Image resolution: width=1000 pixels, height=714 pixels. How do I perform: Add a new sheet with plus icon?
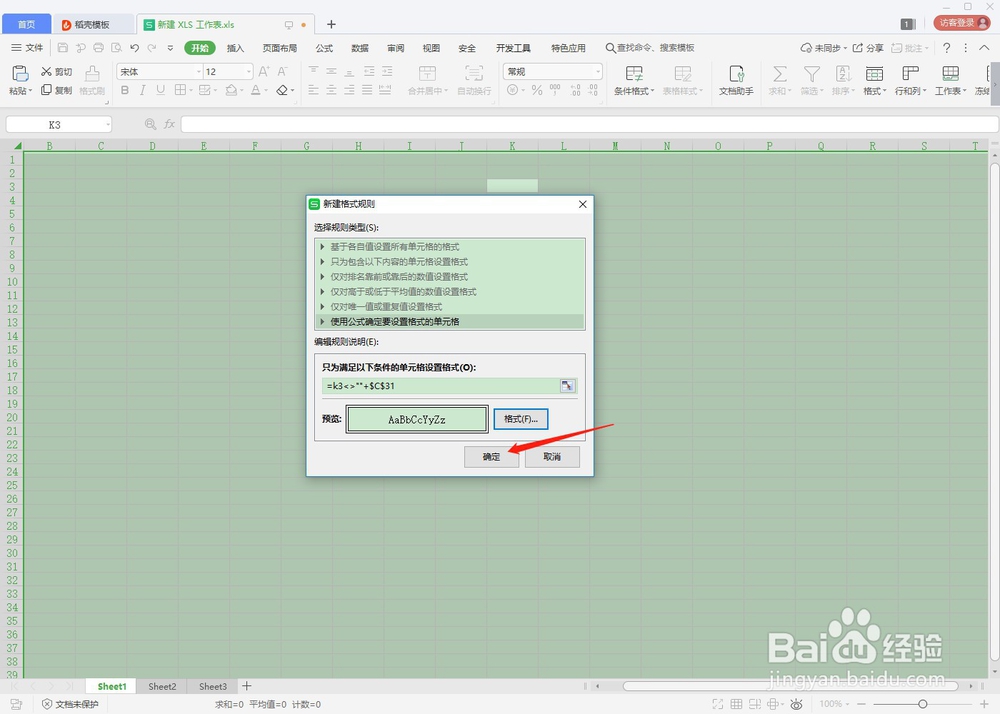(x=247, y=686)
